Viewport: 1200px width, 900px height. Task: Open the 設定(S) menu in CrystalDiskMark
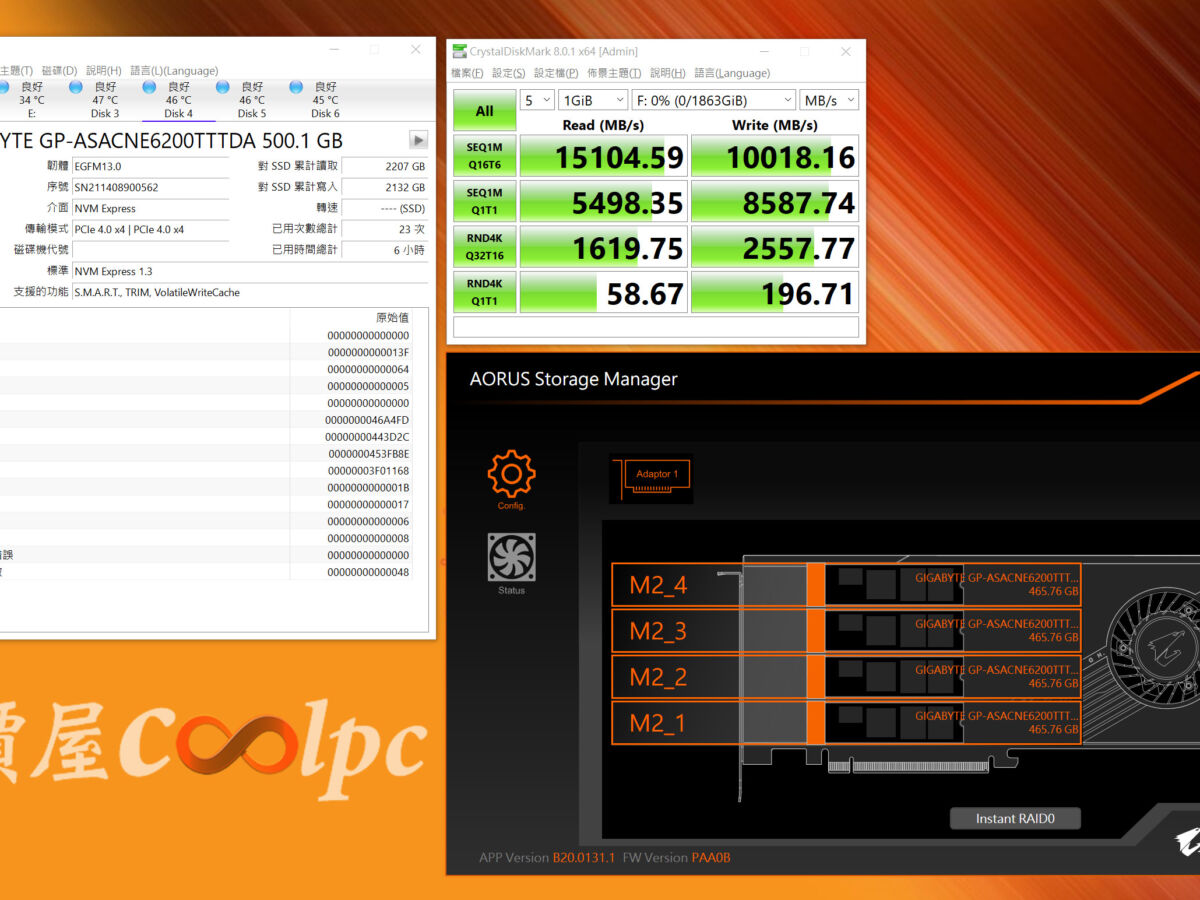[508, 73]
